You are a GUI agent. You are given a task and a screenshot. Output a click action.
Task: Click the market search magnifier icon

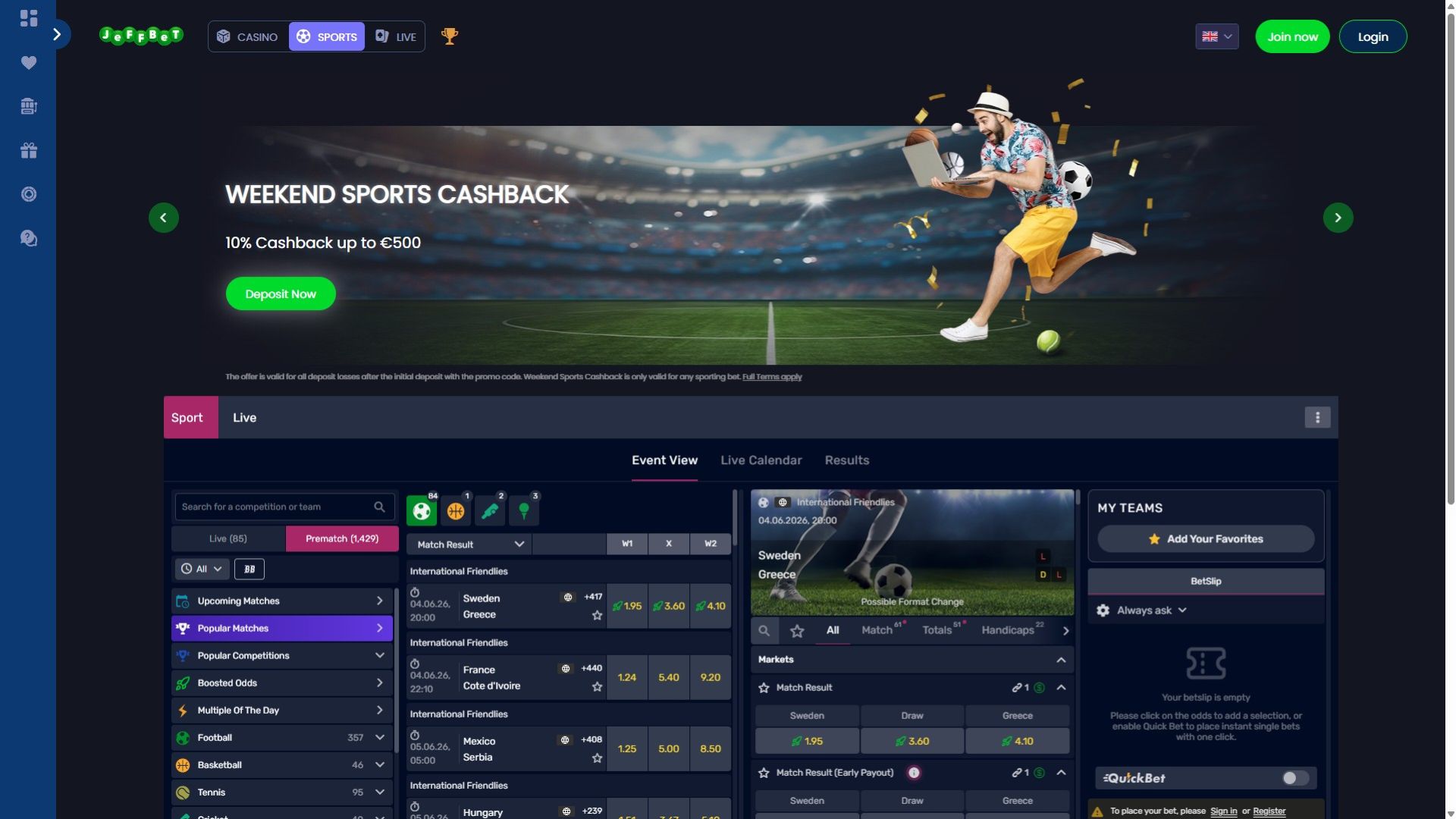pos(764,630)
